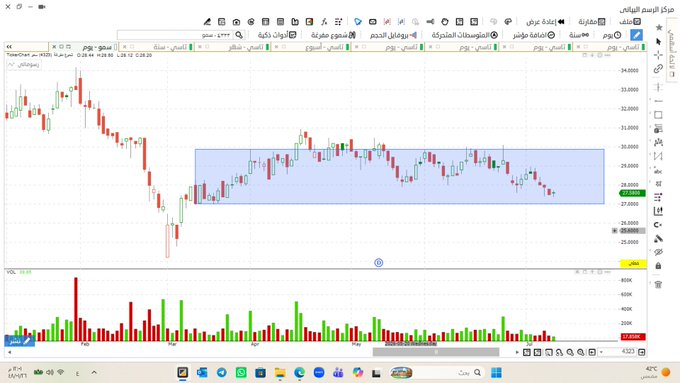Open the يوم (Day) interval dropdown

(612, 35)
